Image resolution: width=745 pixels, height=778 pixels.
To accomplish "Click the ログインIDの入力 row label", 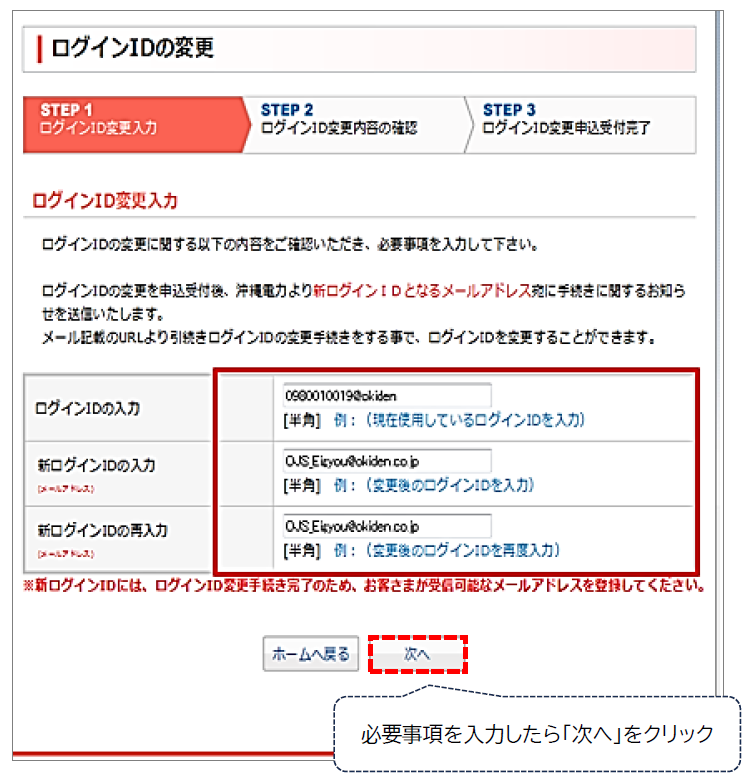I will 87,408.
